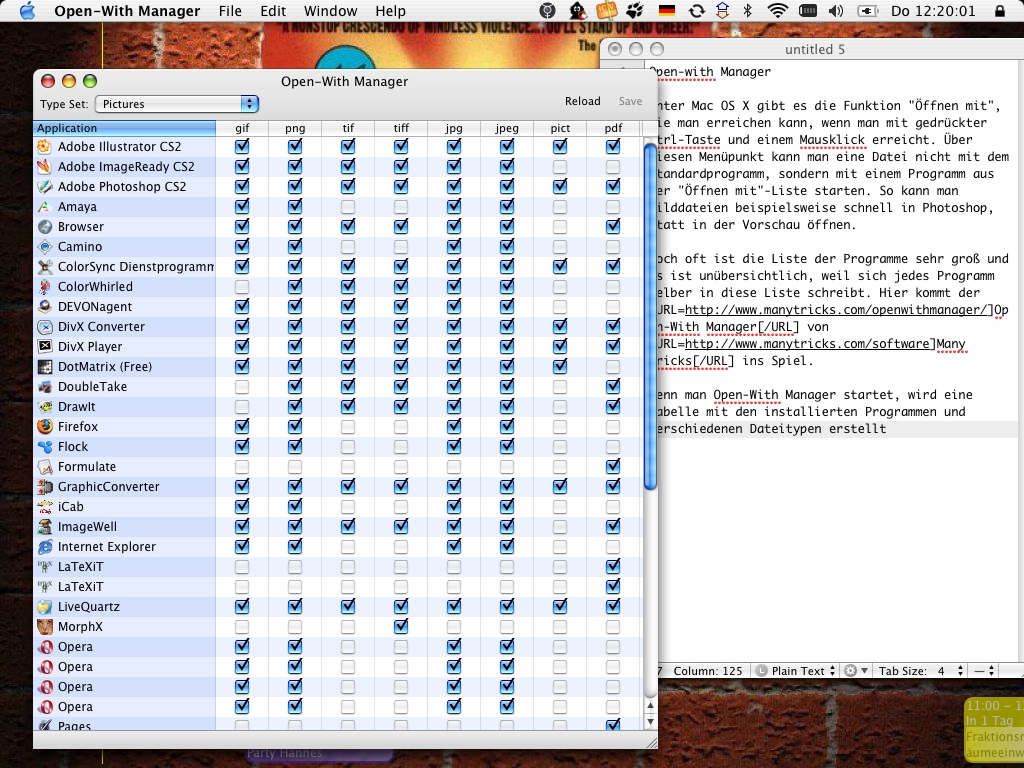The height and width of the screenshot is (768, 1024).
Task: Open the volume menu bar icon
Action: pyautogui.click(x=835, y=10)
